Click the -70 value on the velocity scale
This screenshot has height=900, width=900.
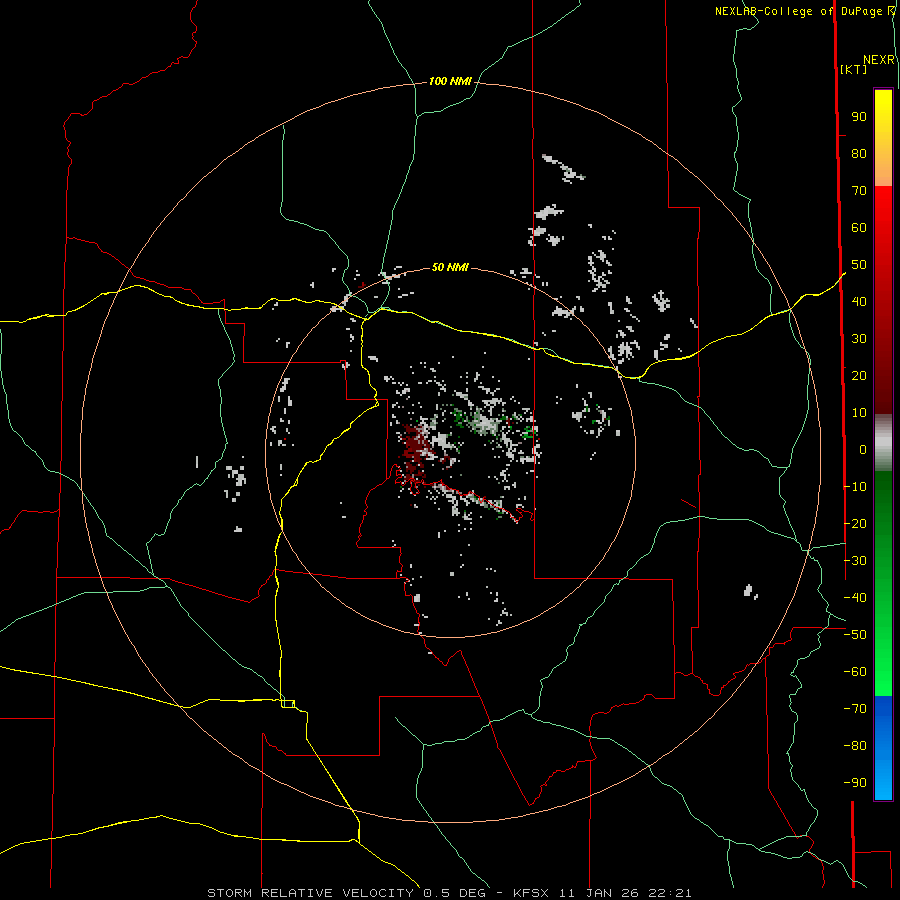point(855,709)
